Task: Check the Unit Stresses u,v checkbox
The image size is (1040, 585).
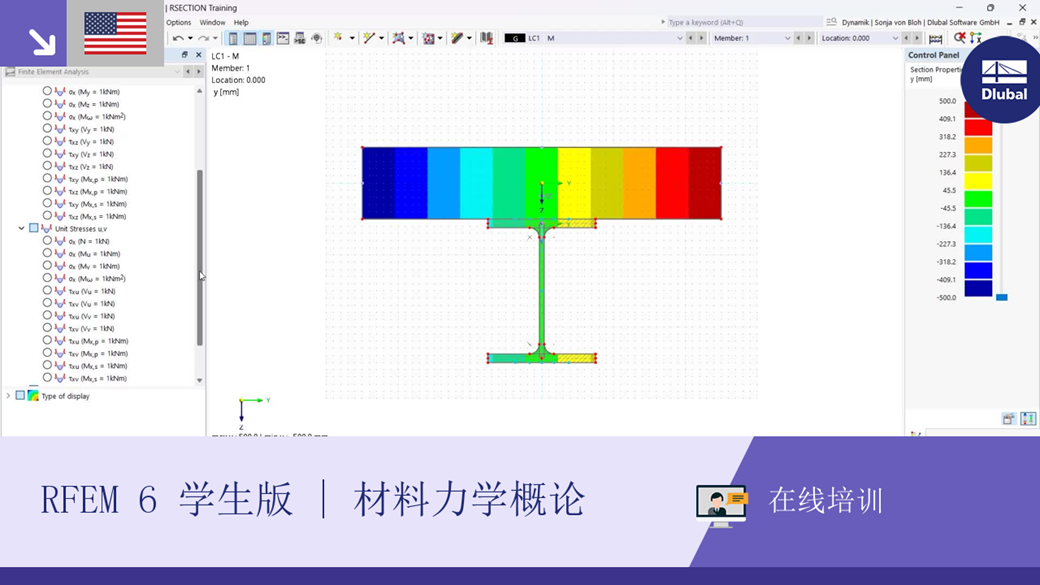Action: click(x=34, y=228)
